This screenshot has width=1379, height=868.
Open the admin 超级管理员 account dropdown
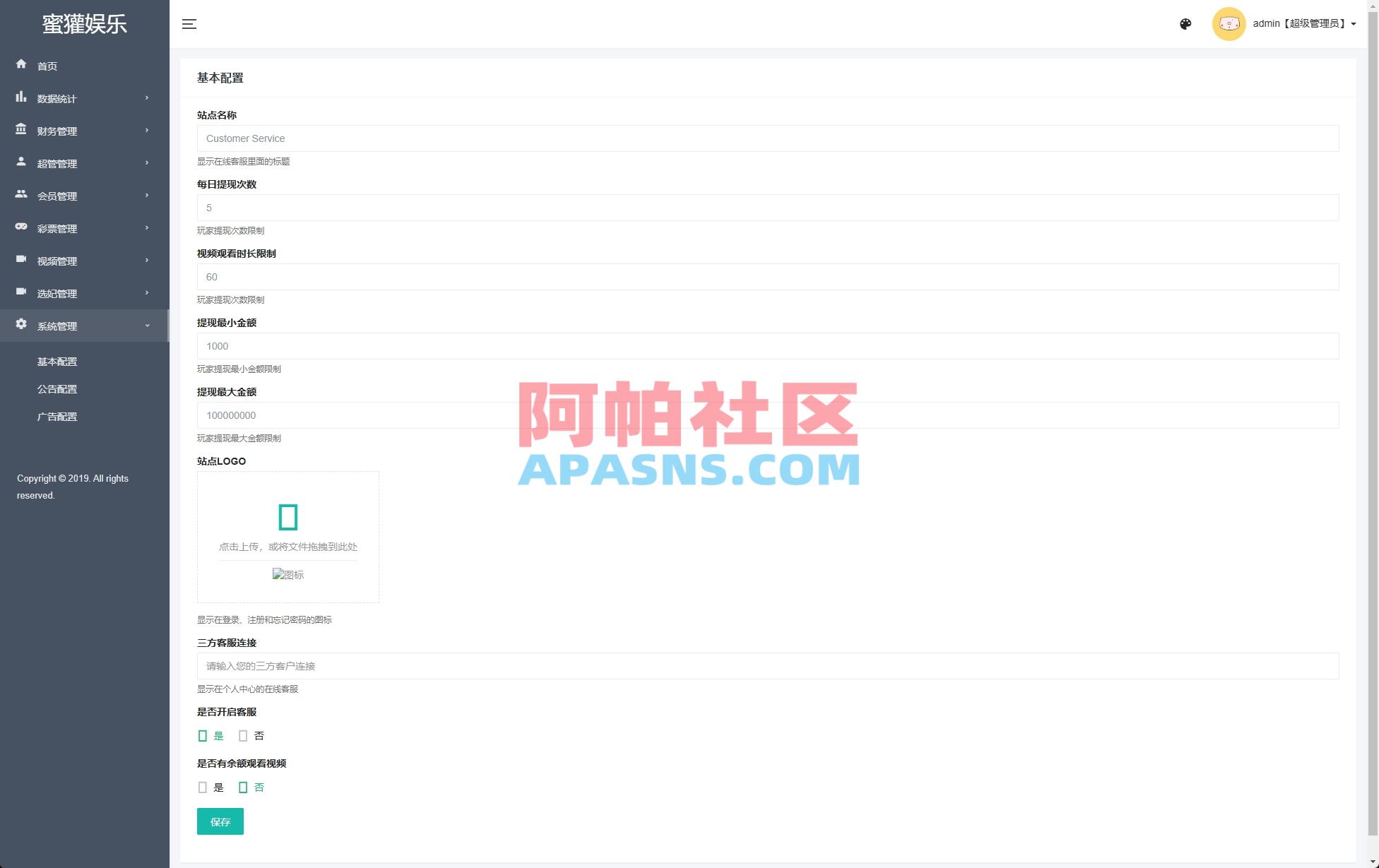1300,23
